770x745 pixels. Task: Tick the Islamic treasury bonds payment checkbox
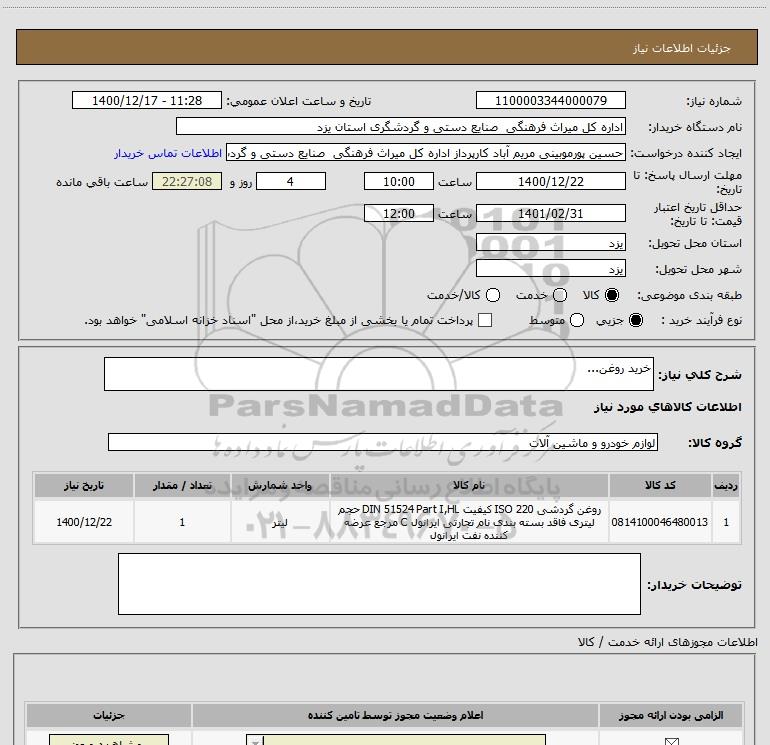coord(485,320)
